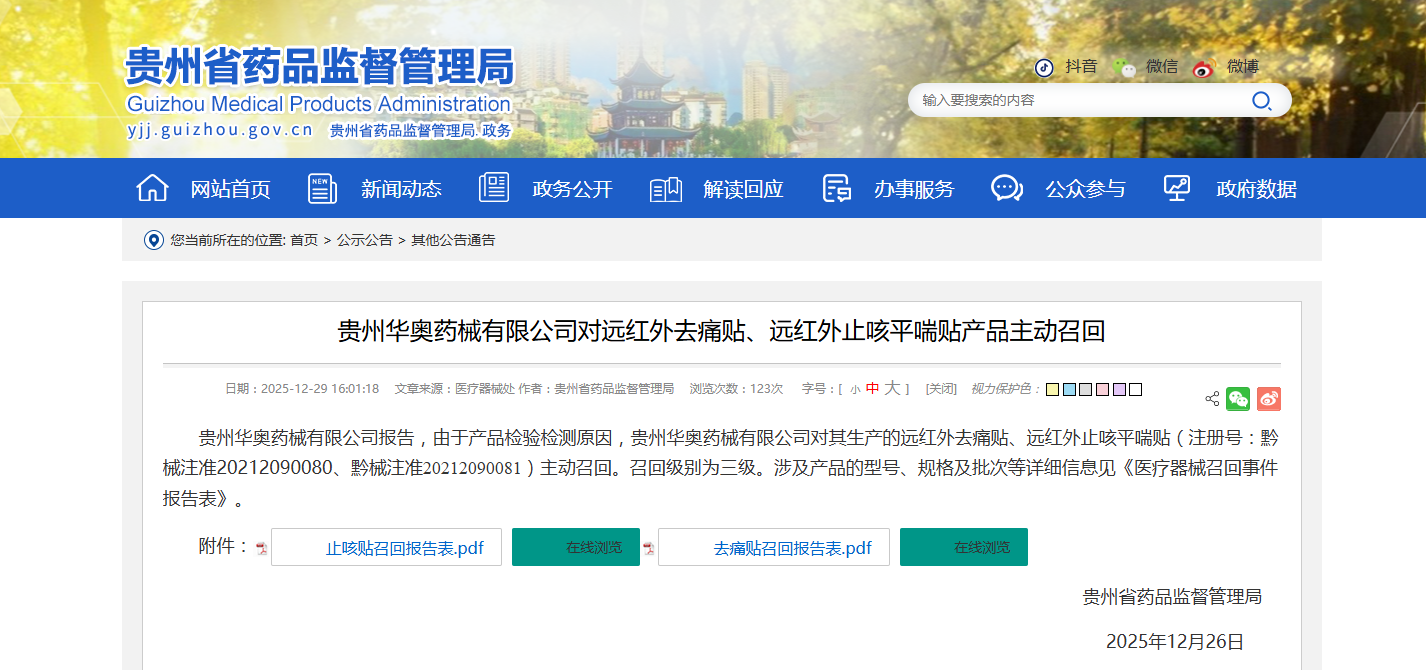Download 止咳贴召回报告表.pdf attachment
Screen dimensions: 1426x670
404,548
